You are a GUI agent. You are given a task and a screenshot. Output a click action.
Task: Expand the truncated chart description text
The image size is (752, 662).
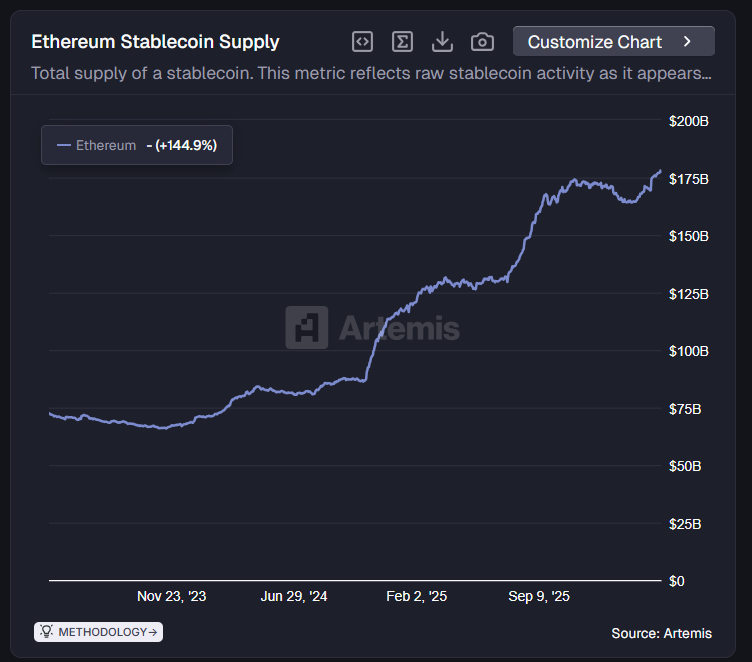371,73
